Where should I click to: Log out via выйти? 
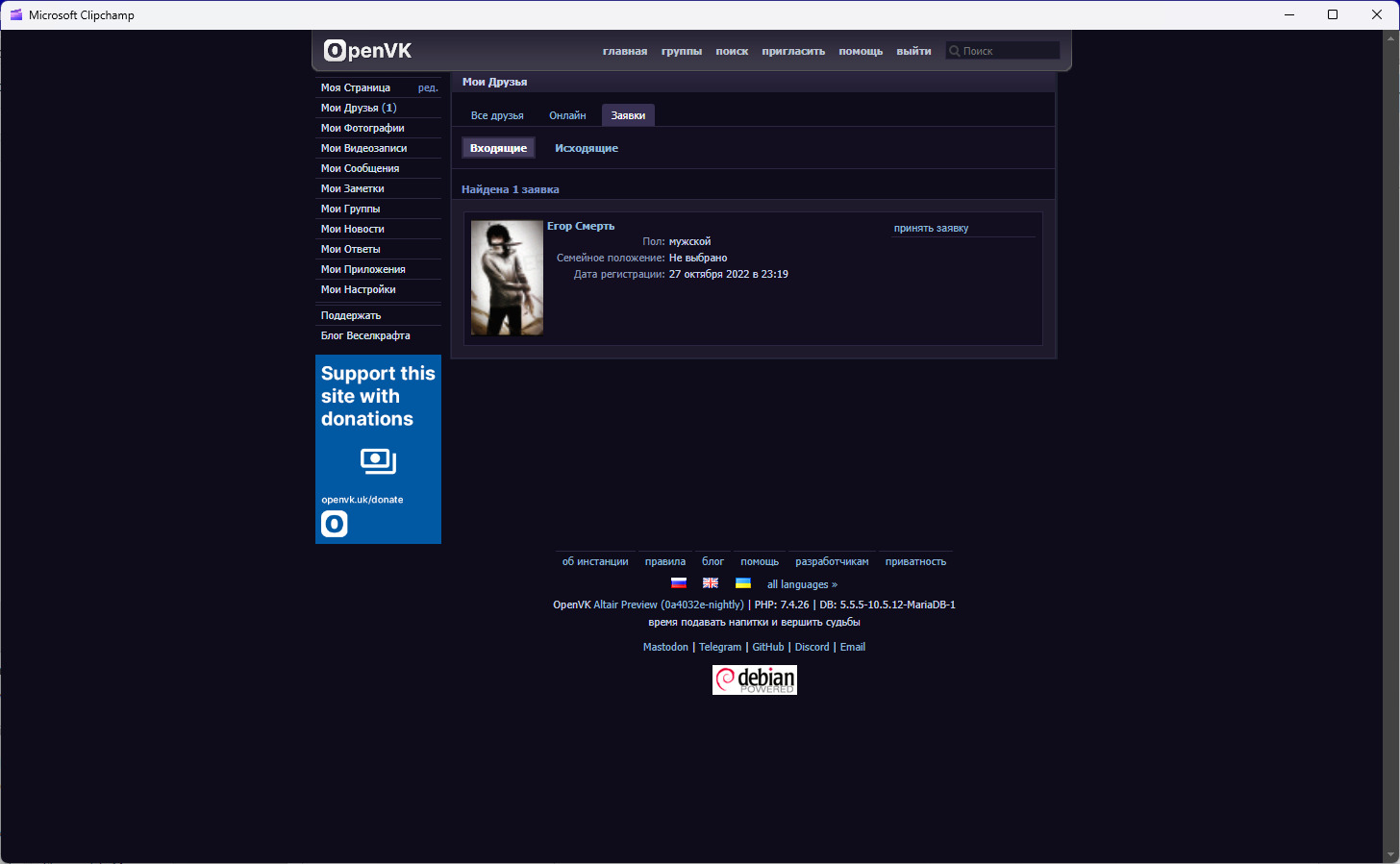913,51
